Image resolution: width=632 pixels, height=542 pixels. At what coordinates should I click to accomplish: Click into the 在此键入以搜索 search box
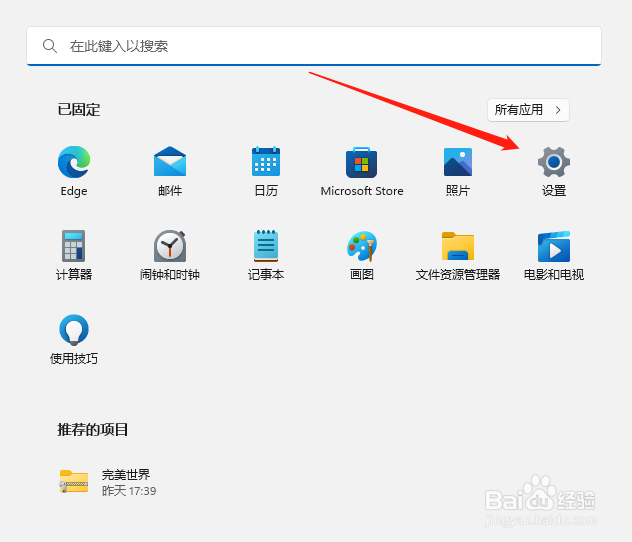(x=314, y=46)
